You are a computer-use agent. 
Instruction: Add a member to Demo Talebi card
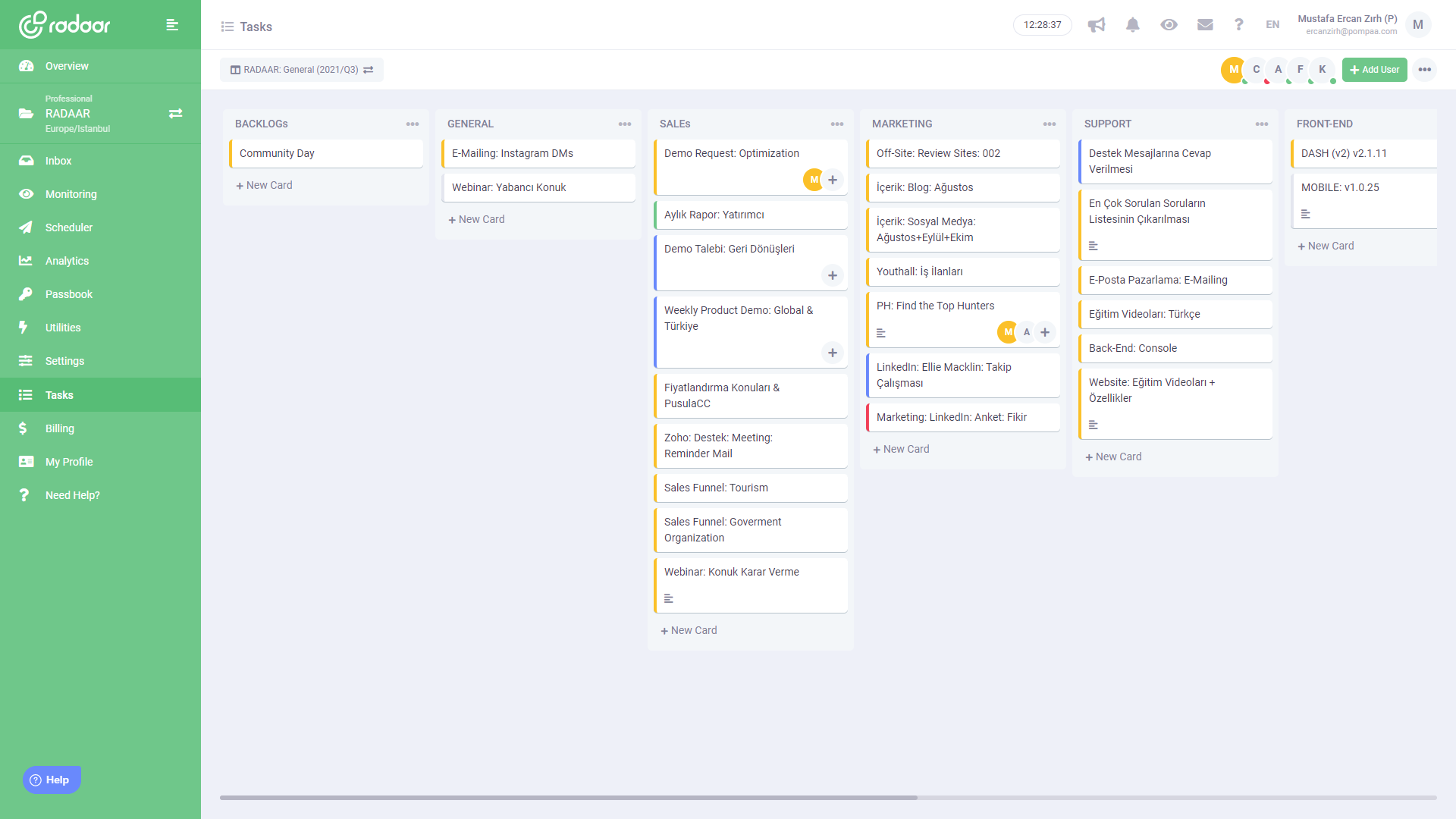833,275
